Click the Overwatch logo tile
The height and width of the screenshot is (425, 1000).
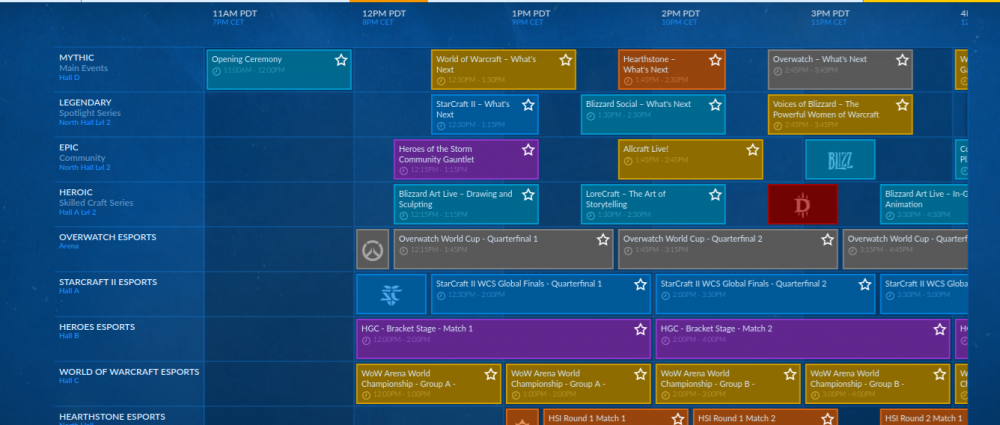tap(372, 249)
